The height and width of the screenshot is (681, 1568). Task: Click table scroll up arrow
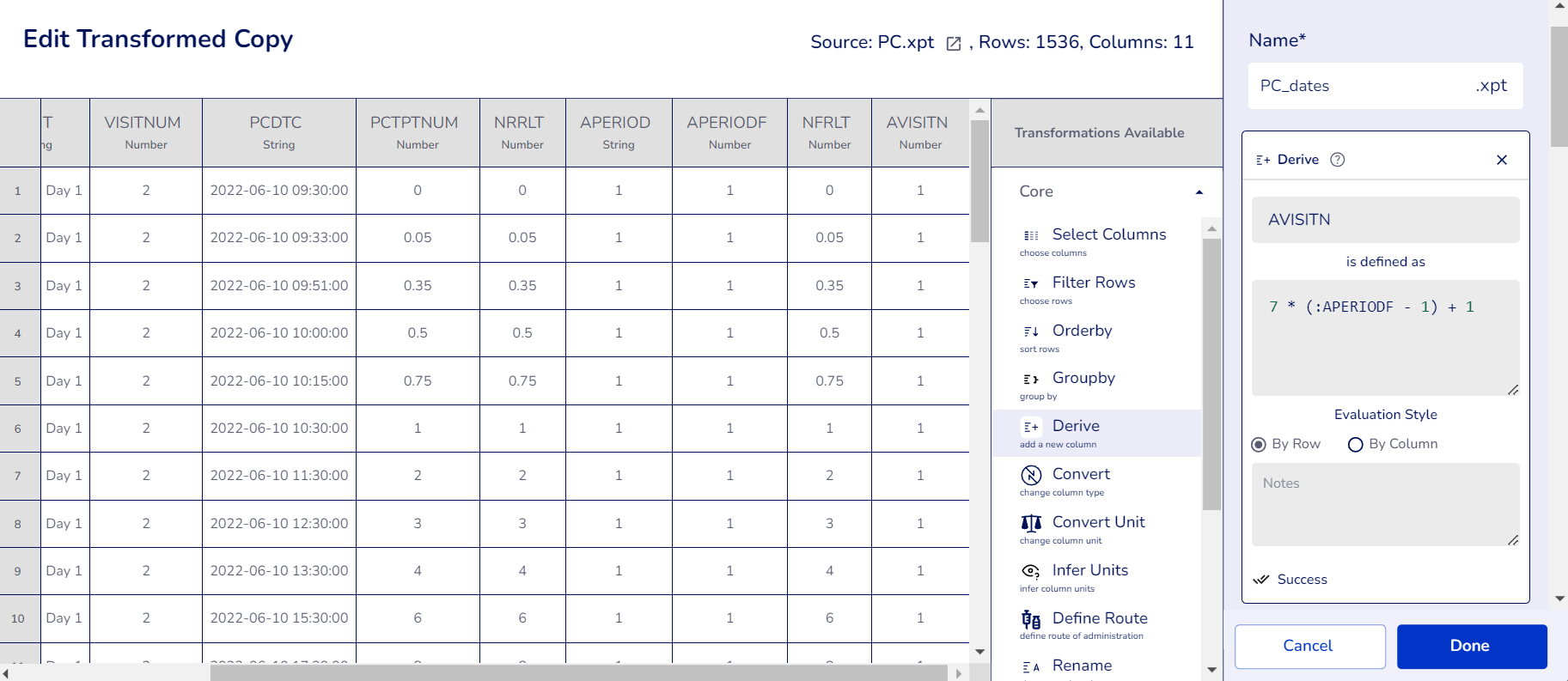(979, 110)
